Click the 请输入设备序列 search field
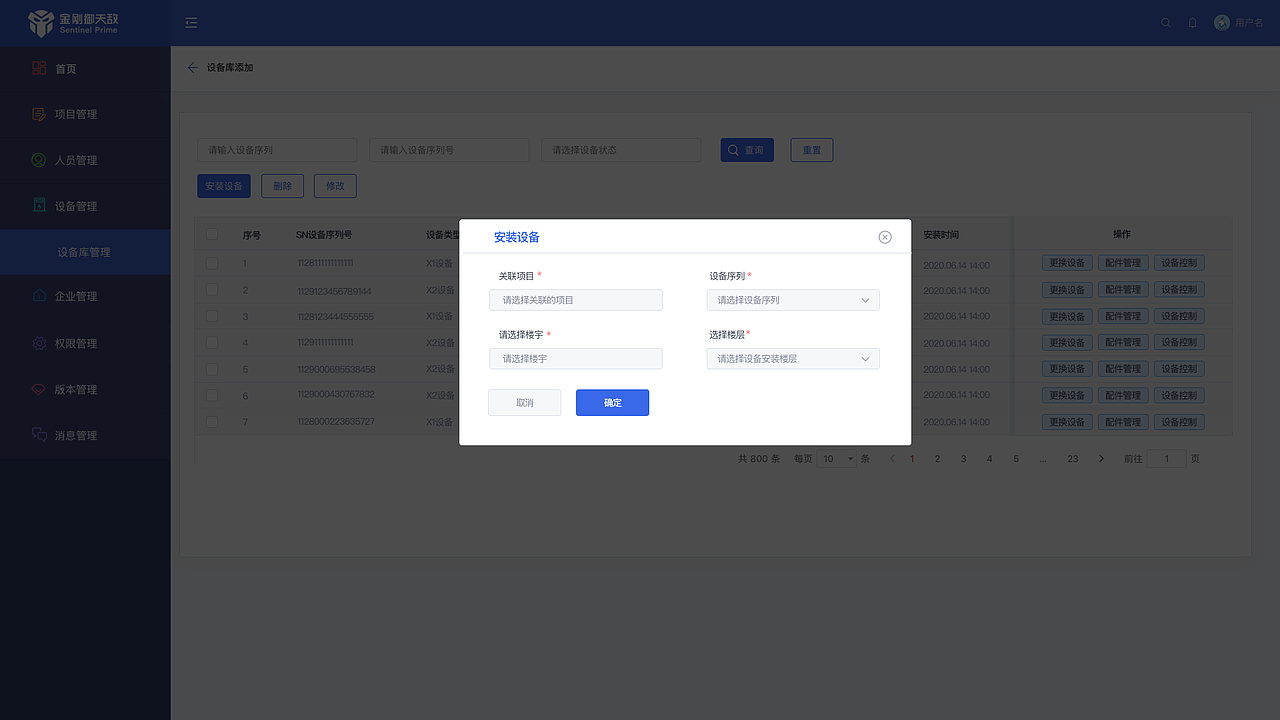Viewport: 1280px width, 720px height. pos(277,150)
